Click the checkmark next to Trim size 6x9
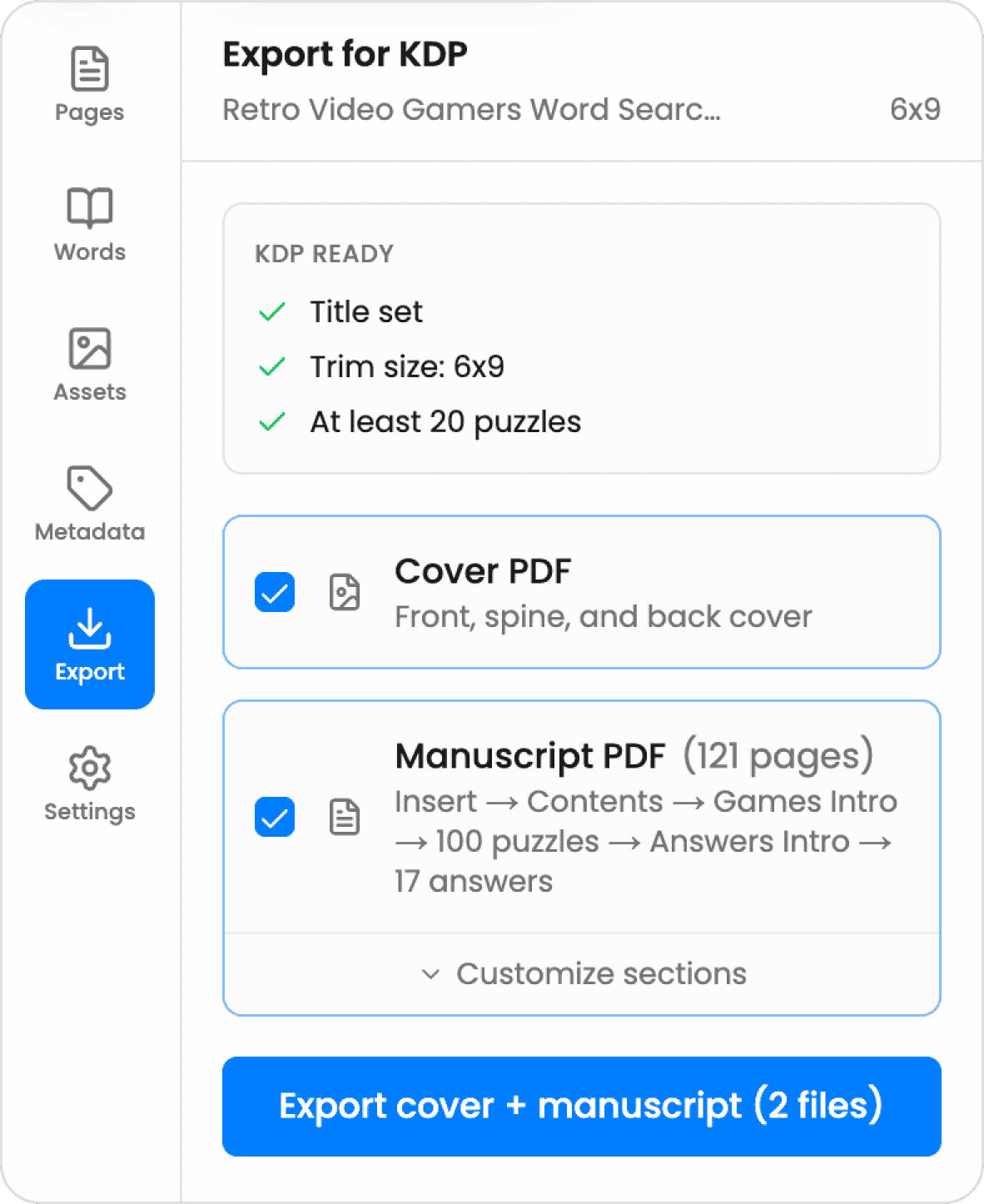The width and height of the screenshot is (984, 1204). (x=271, y=366)
